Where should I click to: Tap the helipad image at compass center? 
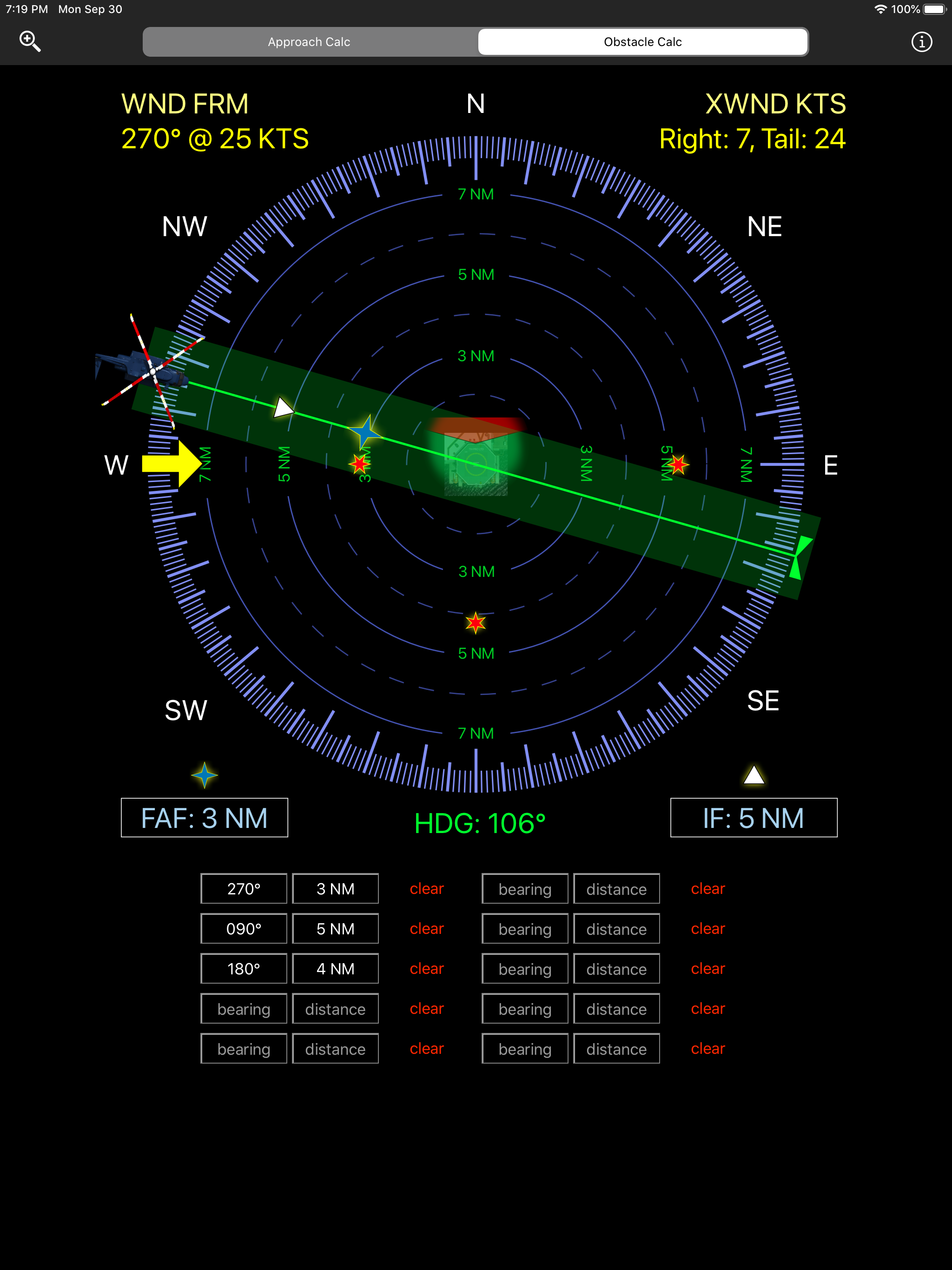coord(476,463)
